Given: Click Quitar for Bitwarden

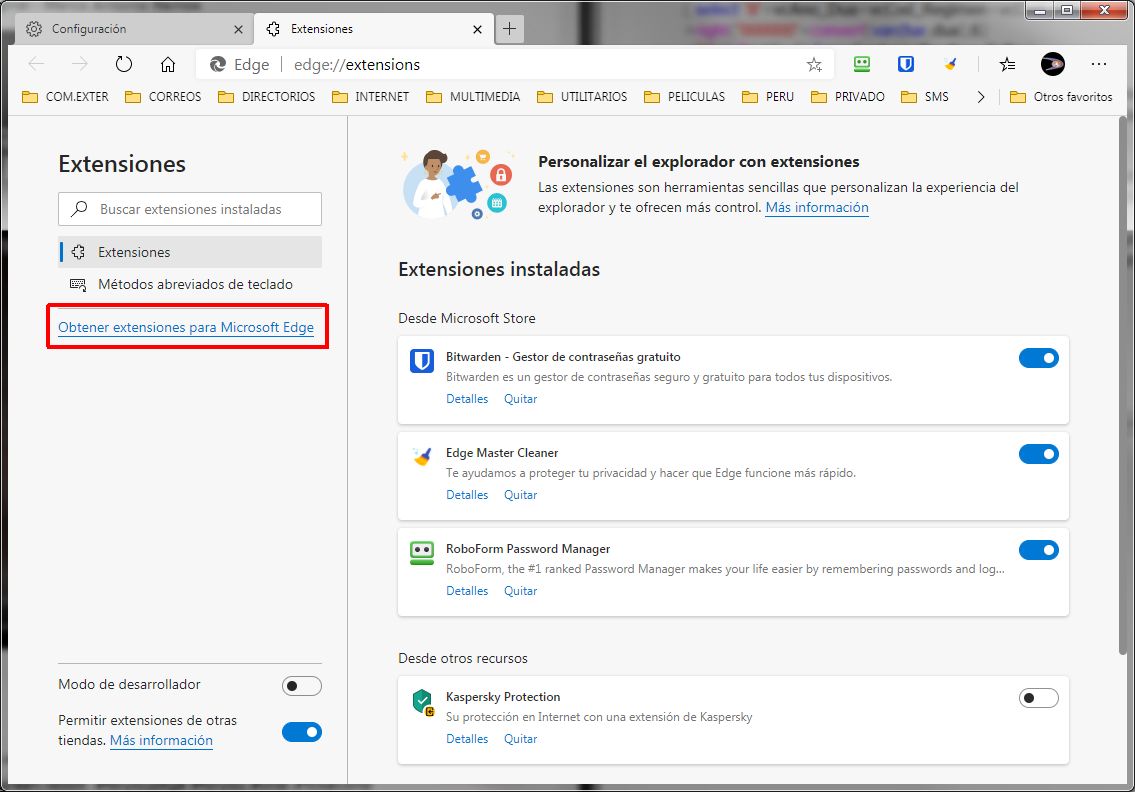Looking at the screenshot, I should click(x=520, y=399).
